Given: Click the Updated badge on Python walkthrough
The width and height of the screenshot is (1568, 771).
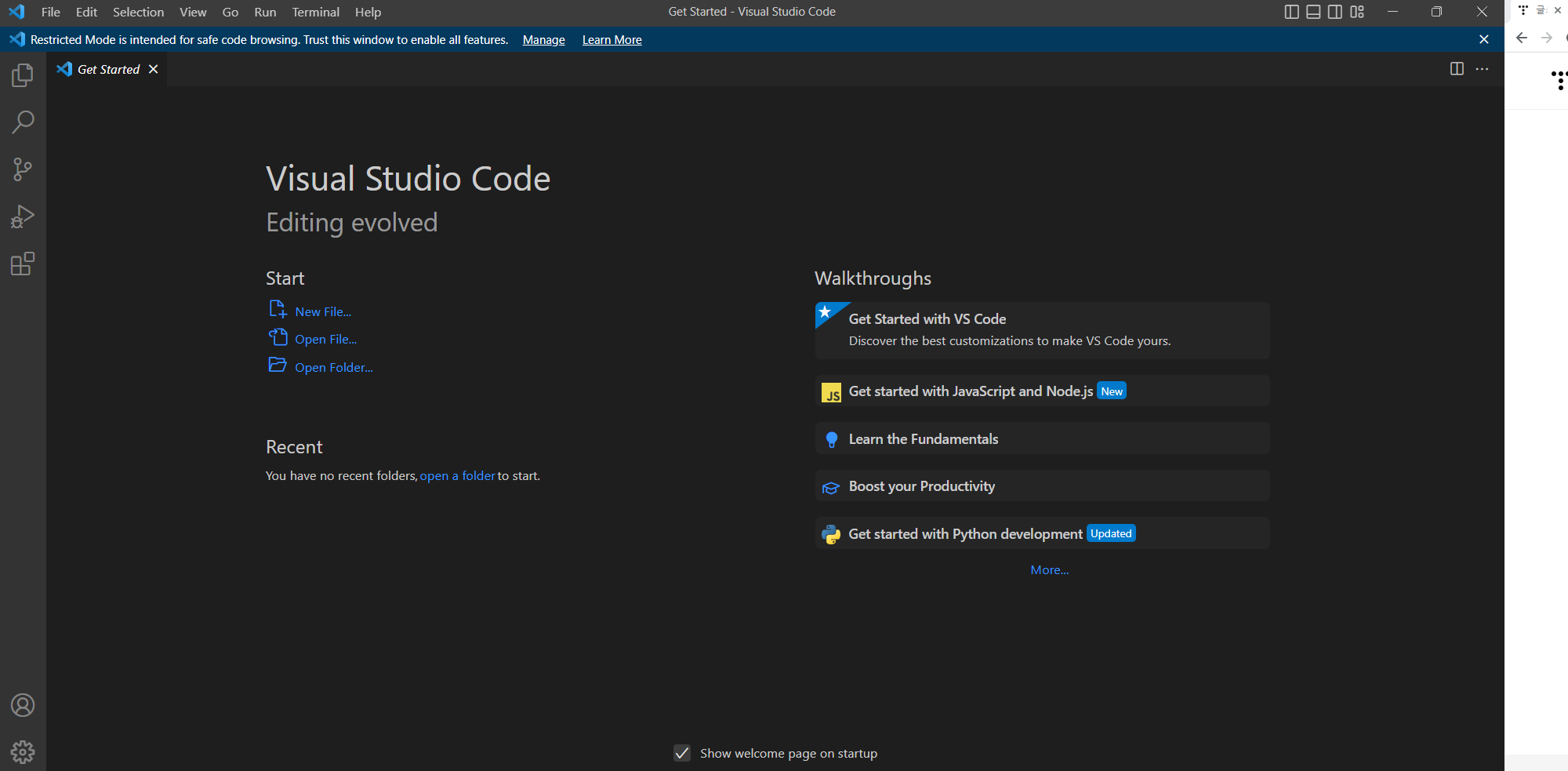Looking at the screenshot, I should (x=1111, y=533).
